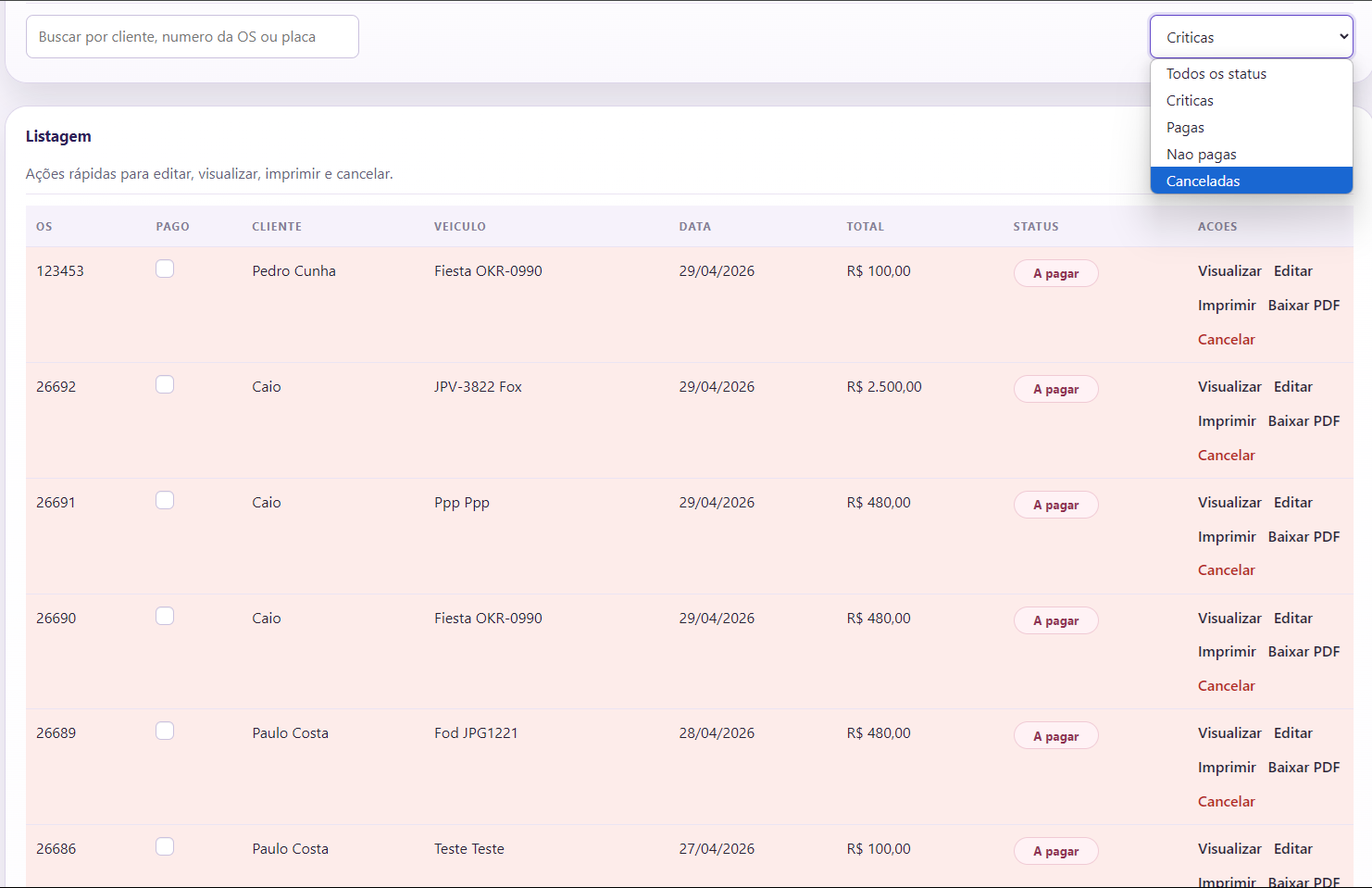Select the highlighted 'Canceladas' option
This screenshot has height=888, width=1372.
click(1252, 181)
